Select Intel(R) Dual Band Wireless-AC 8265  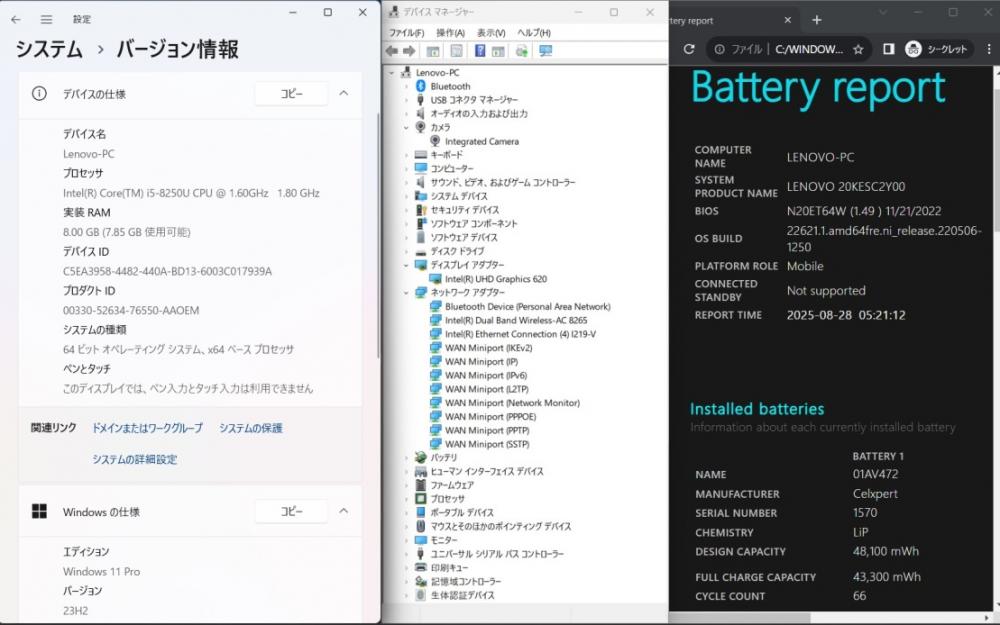click(x=516, y=320)
